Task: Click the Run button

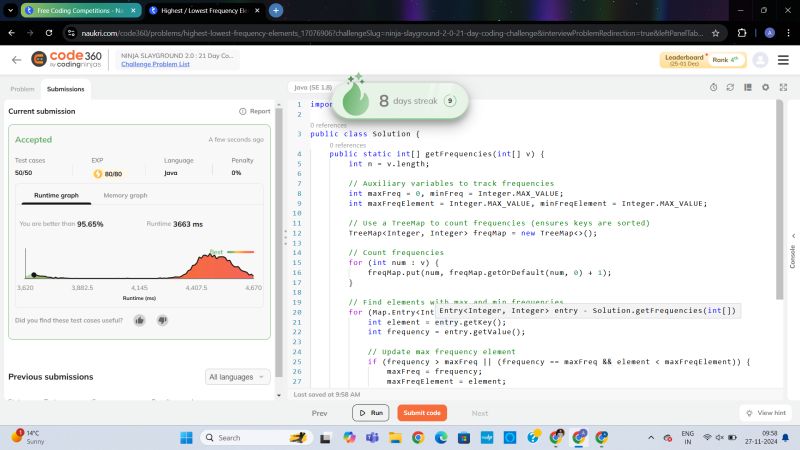Action: pyautogui.click(x=370, y=412)
